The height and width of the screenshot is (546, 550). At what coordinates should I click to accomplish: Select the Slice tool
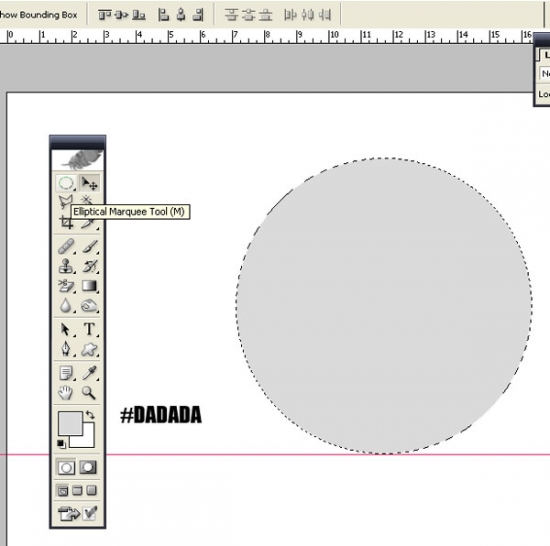tap(89, 224)
